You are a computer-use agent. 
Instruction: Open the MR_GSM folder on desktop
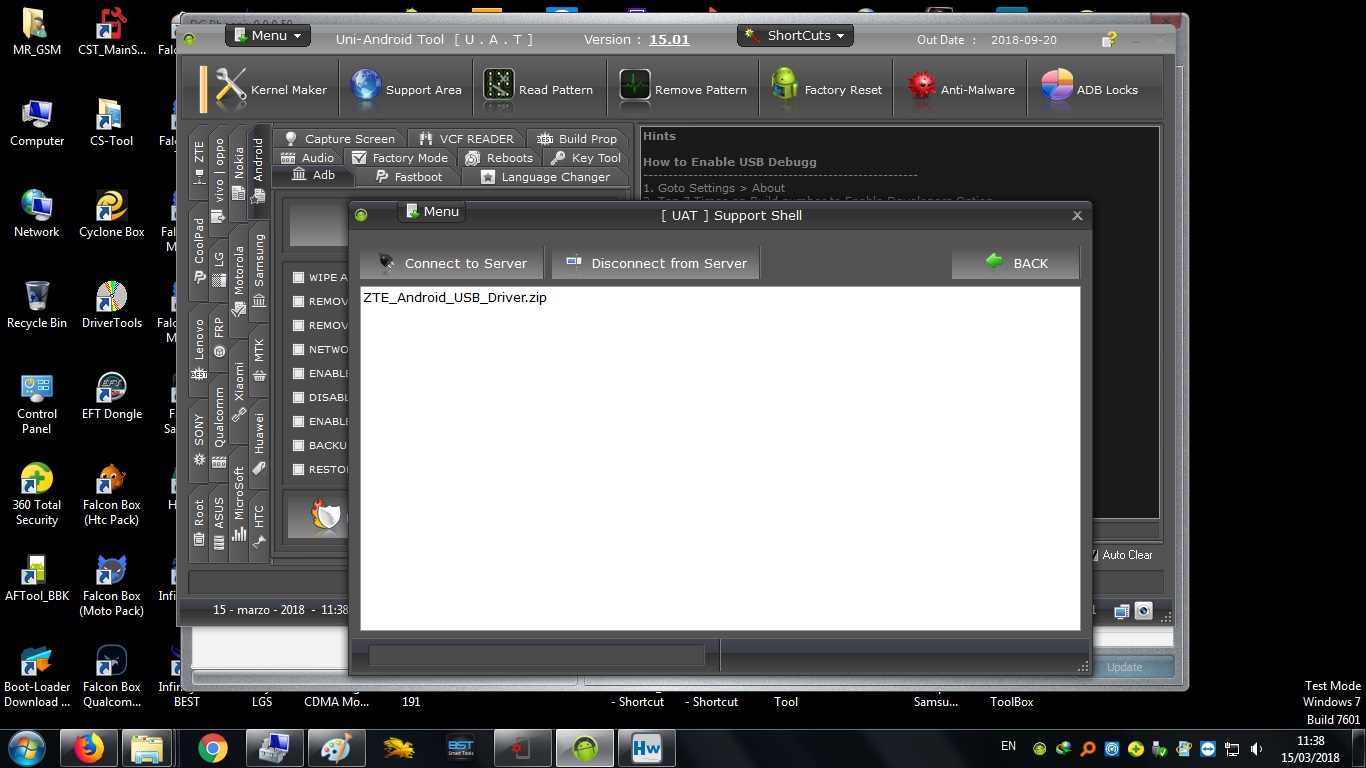[x=37, y=31]
